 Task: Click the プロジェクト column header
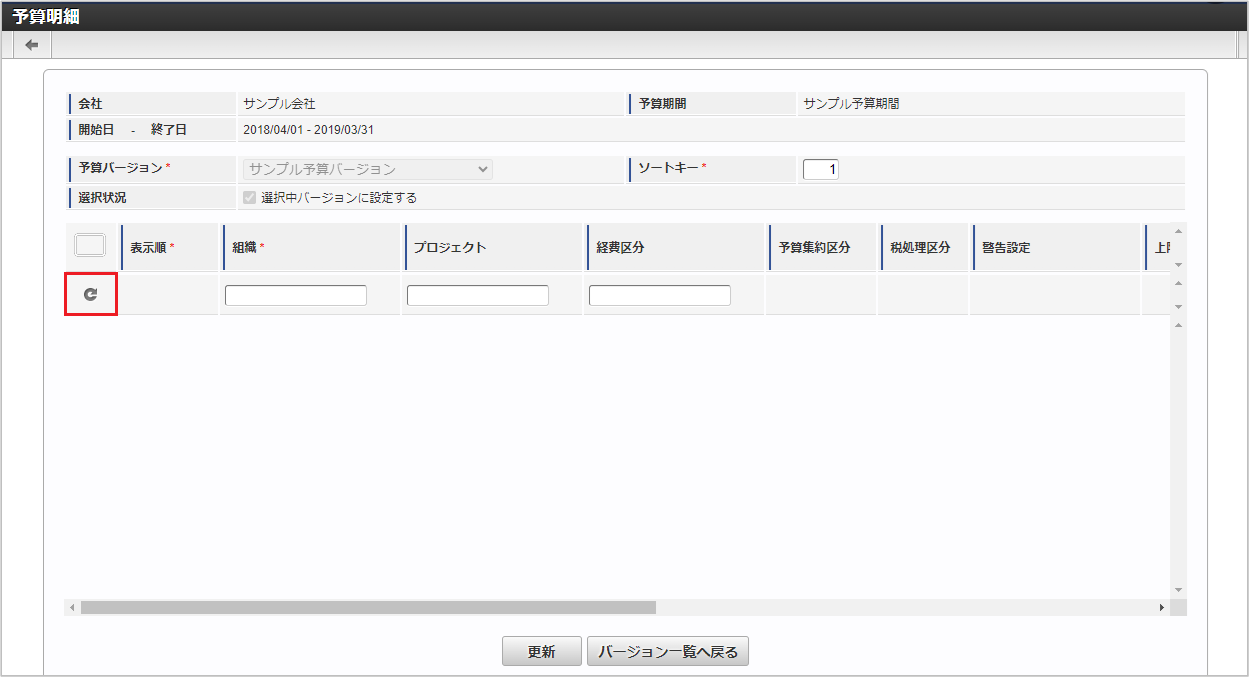(495, 247)
